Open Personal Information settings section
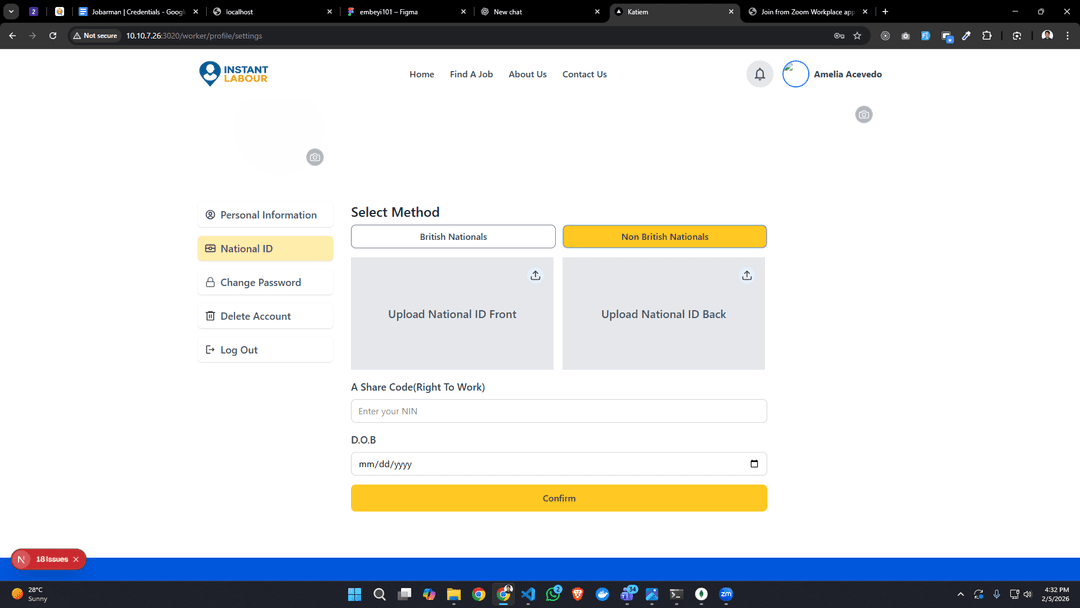Screen dimensions: 1080x608 click(265, 215)
